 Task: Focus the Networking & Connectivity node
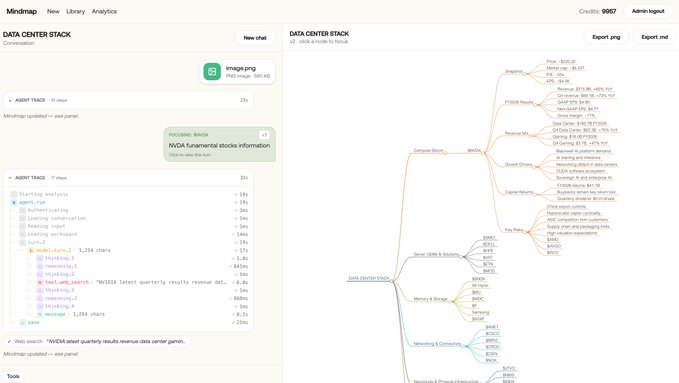(x=437, y=344)
